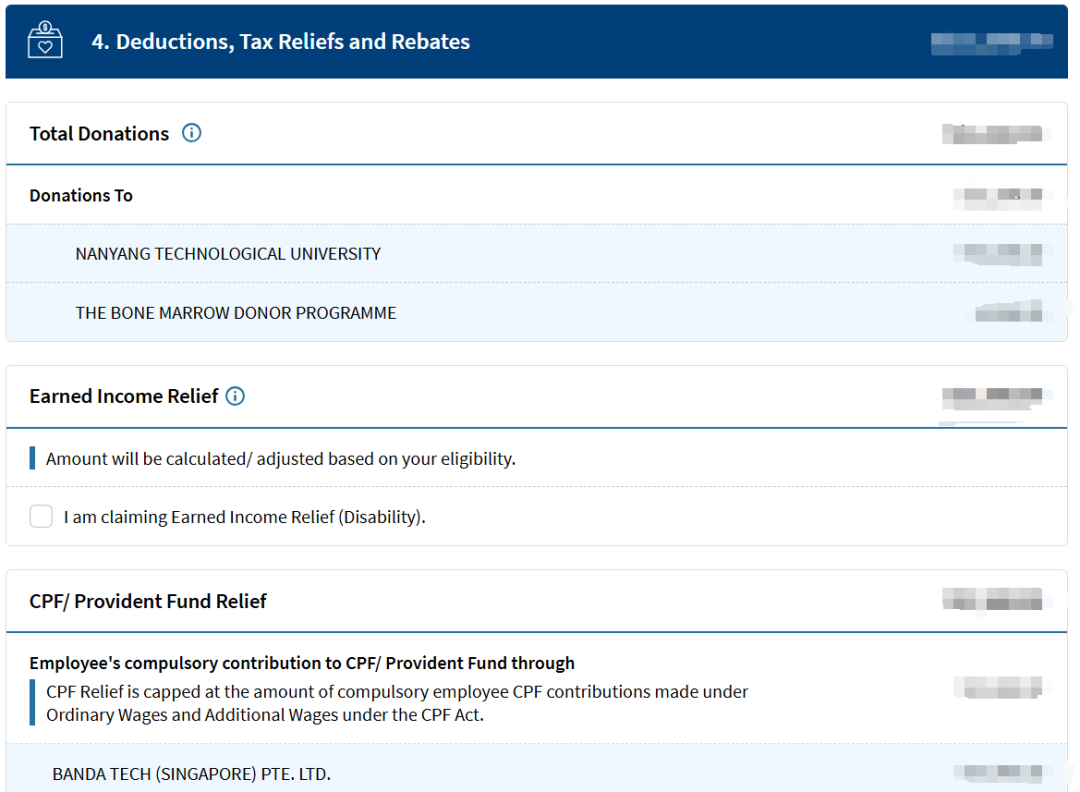Open the CPF/ Provident Fund Relief heading

tap(148, 601)
